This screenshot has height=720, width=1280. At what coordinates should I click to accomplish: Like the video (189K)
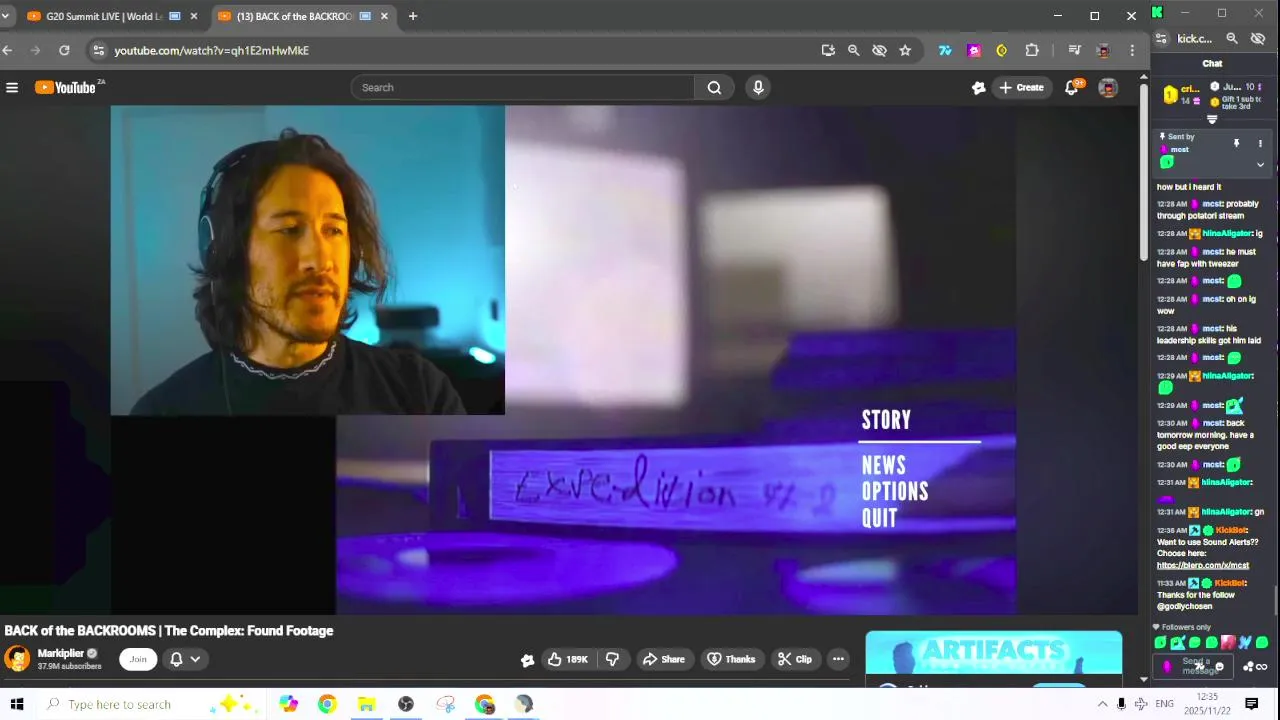(x=567, y=659)
